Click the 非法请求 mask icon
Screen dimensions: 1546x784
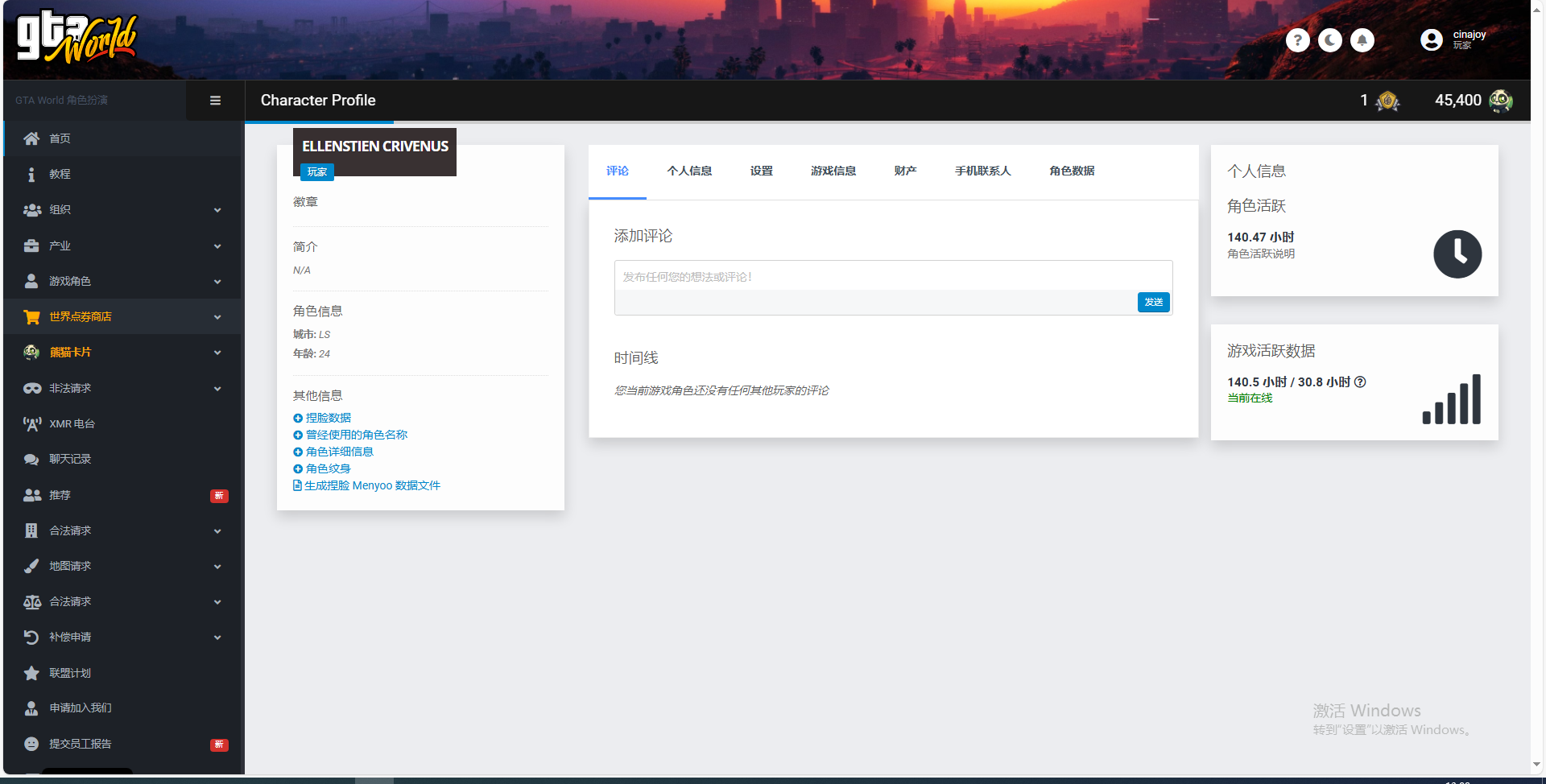(31, 388)
